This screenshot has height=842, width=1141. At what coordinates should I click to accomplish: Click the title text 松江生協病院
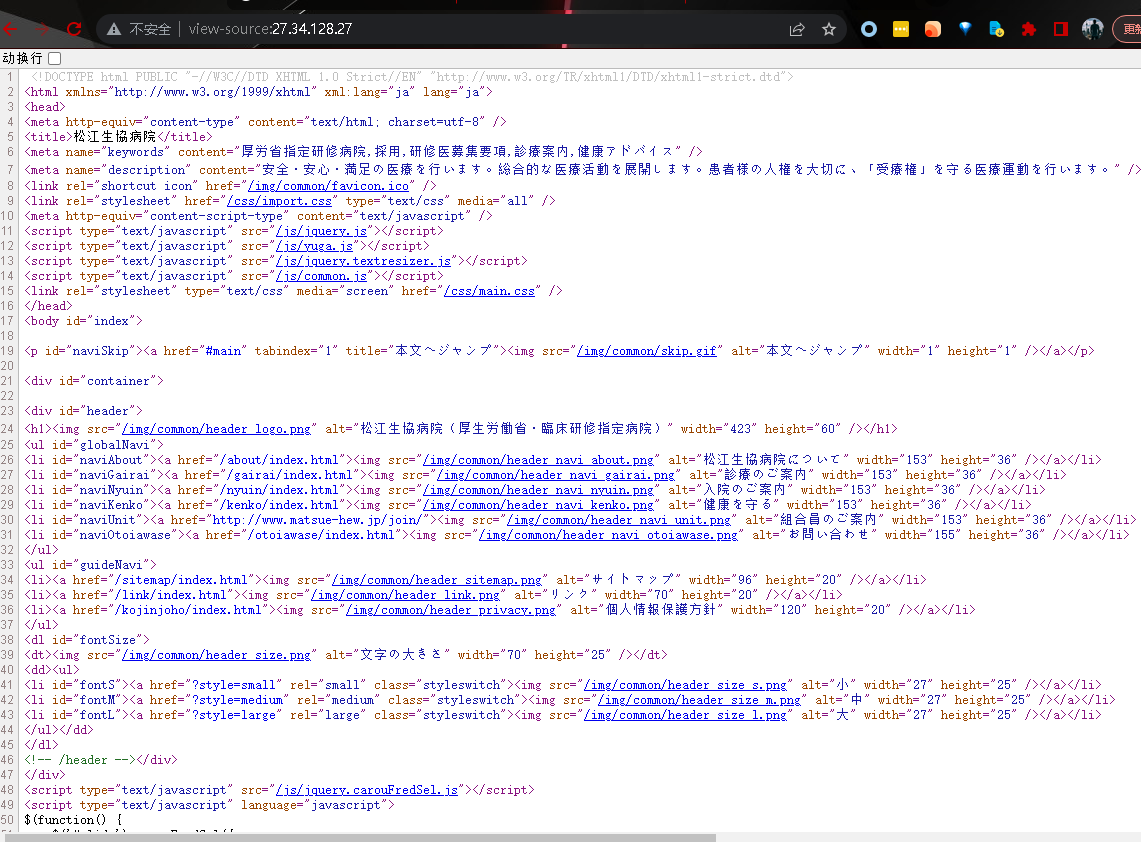pos(114,136)
